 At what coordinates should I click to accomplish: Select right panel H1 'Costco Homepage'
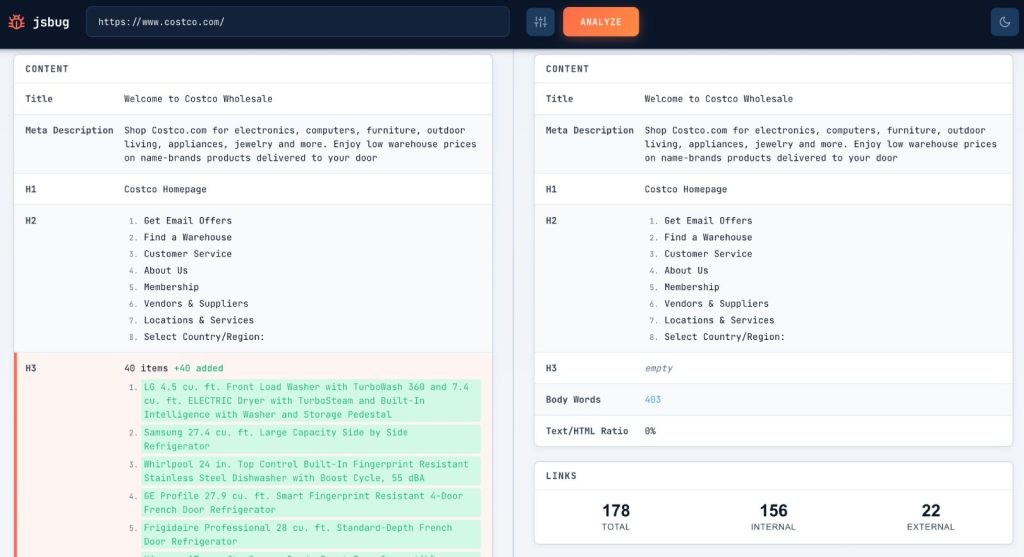click(686, 189)
